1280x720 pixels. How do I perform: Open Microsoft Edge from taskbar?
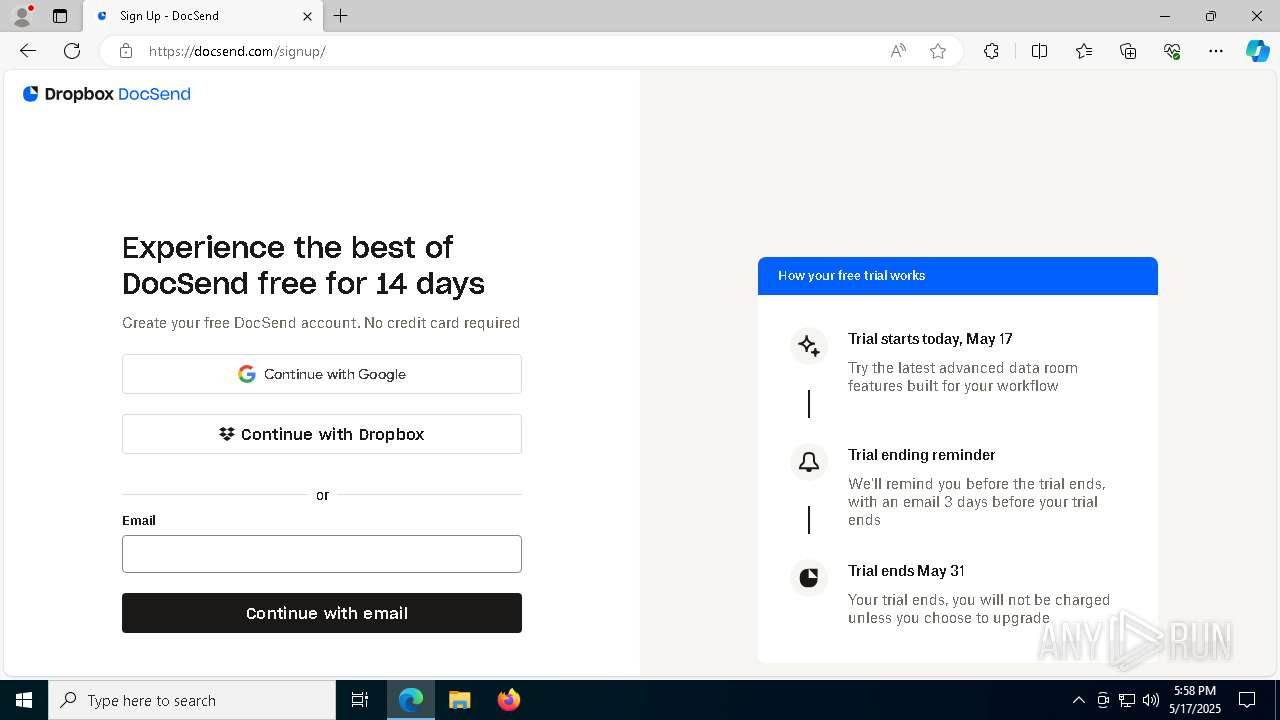click(411, 700)
